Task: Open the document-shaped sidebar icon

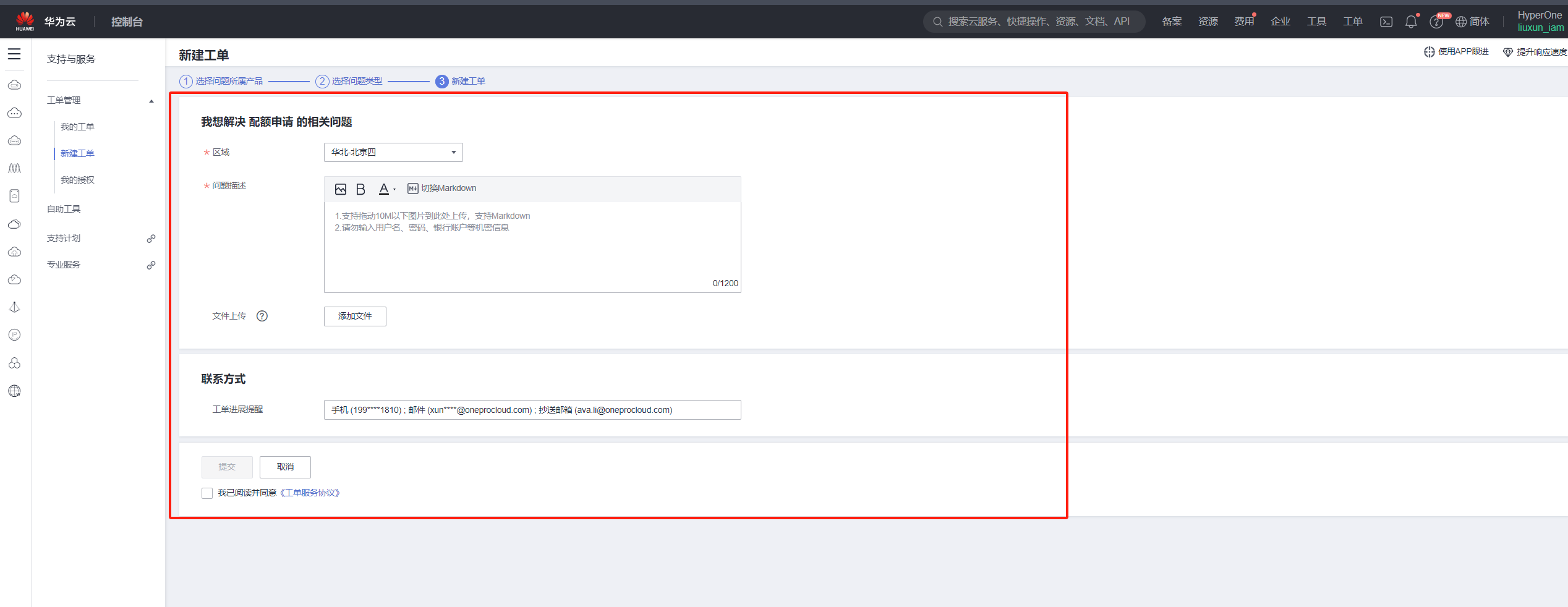Action: (14, 196)
